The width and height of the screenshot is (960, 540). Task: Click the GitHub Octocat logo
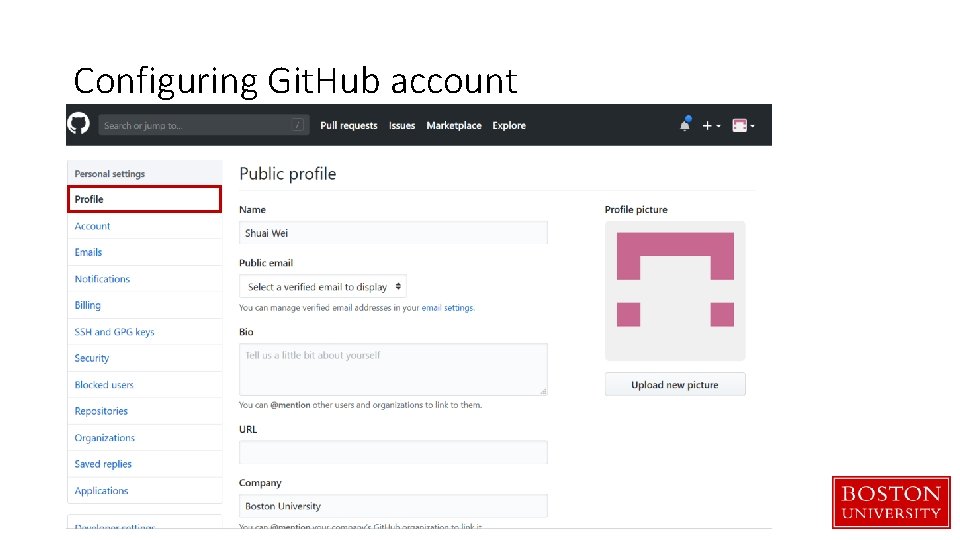(78, 124)
